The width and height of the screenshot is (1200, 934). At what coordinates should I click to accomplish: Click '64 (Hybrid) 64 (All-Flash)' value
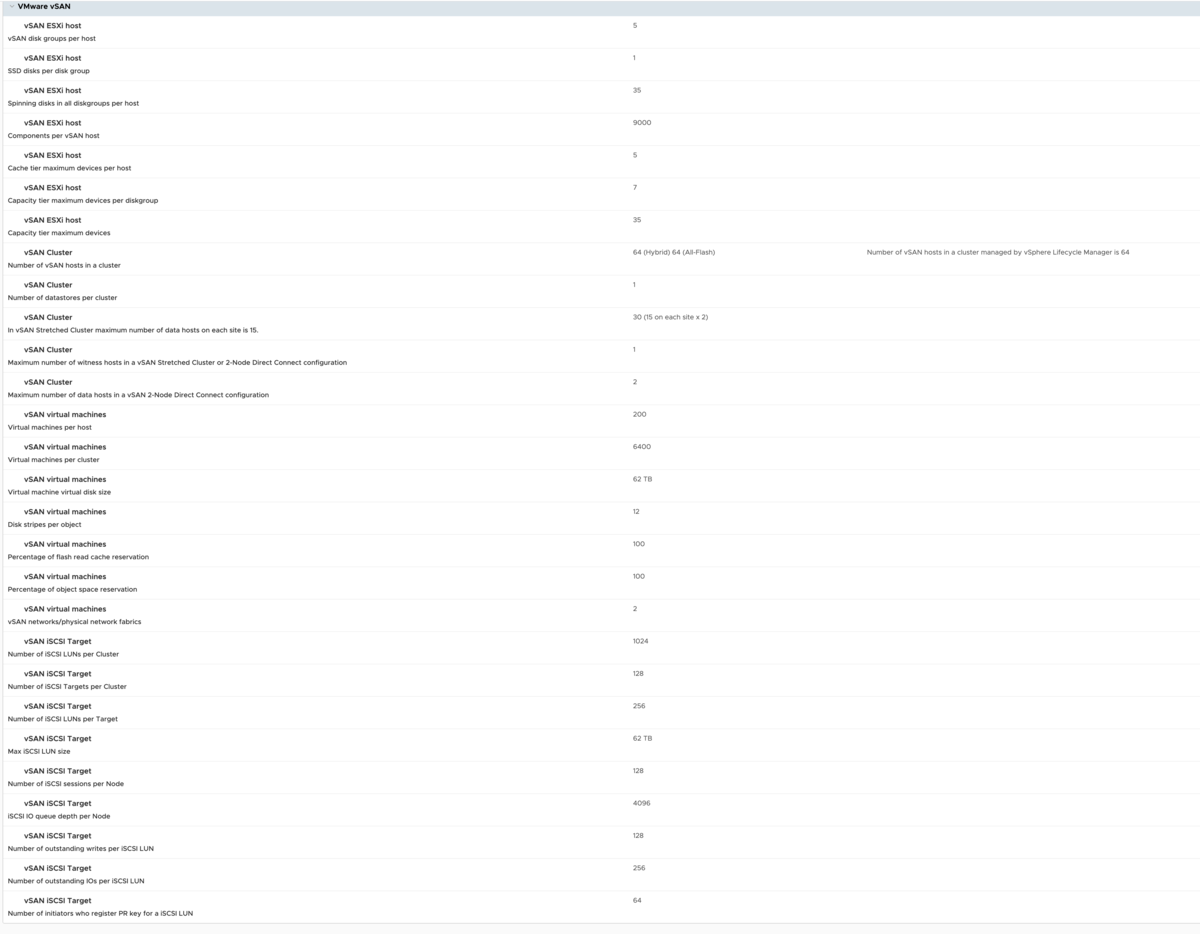pos(674,252)
